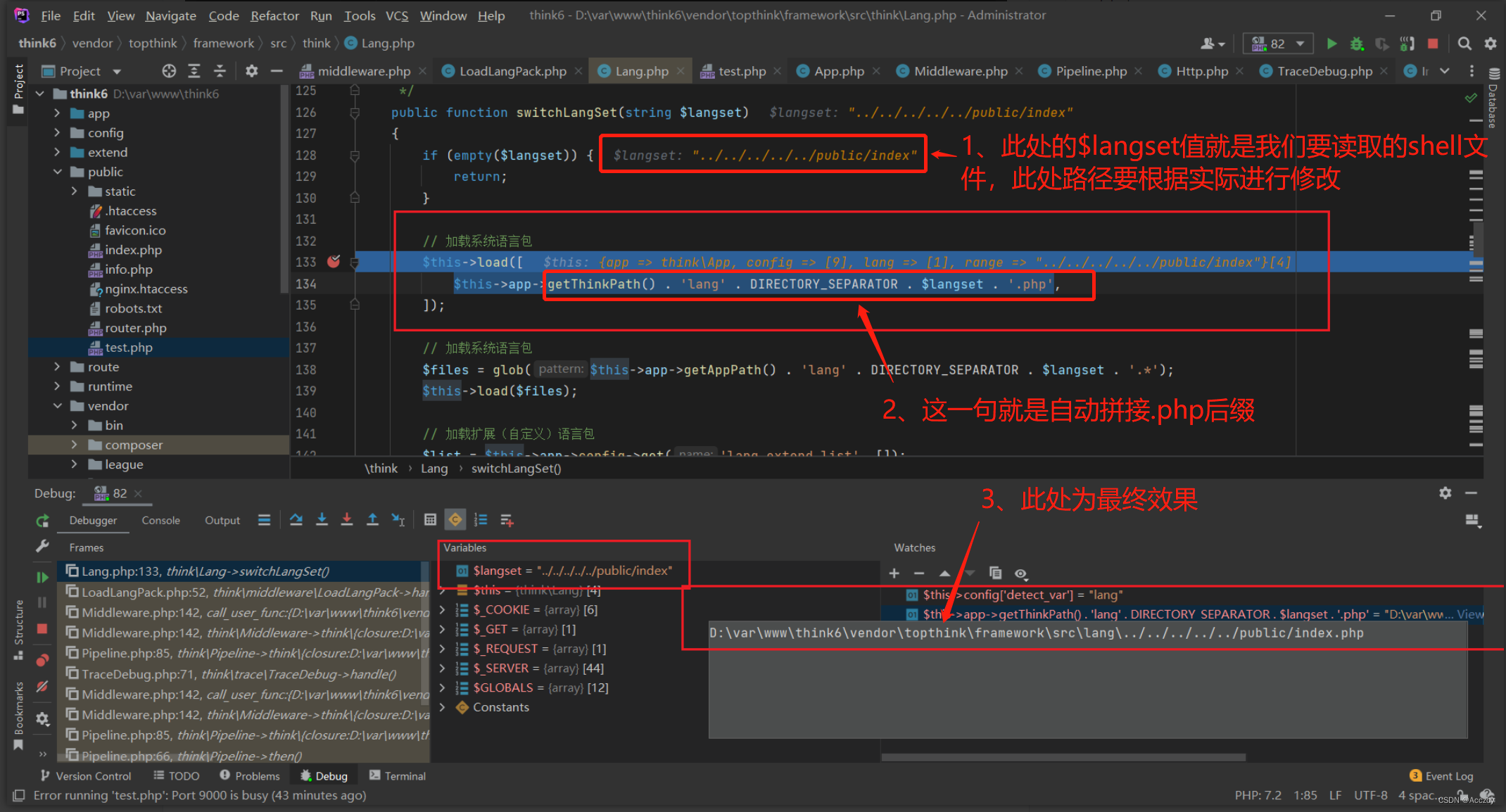Expand the $_SERVER array variable
Viewport: 1506px width, 812px height.
tap(442, 668)
